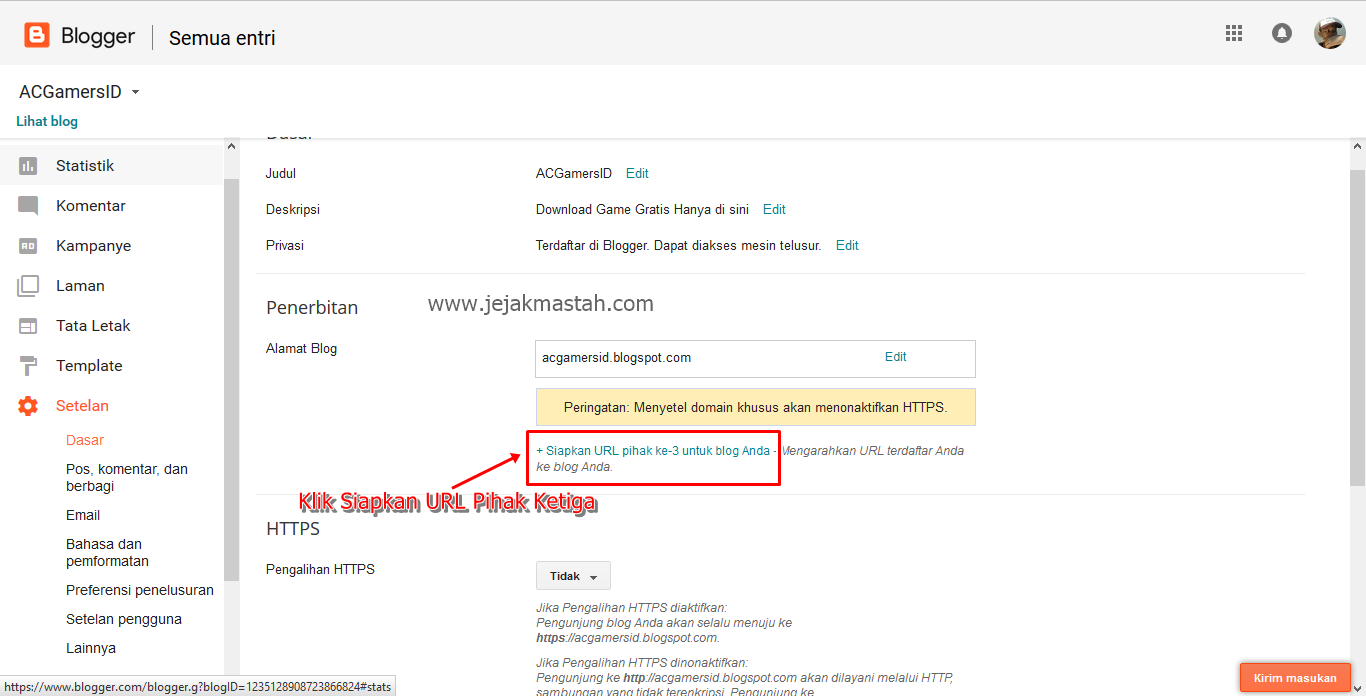
Task: Open the Lainnya settings subitem
Action: click(91, 648)
